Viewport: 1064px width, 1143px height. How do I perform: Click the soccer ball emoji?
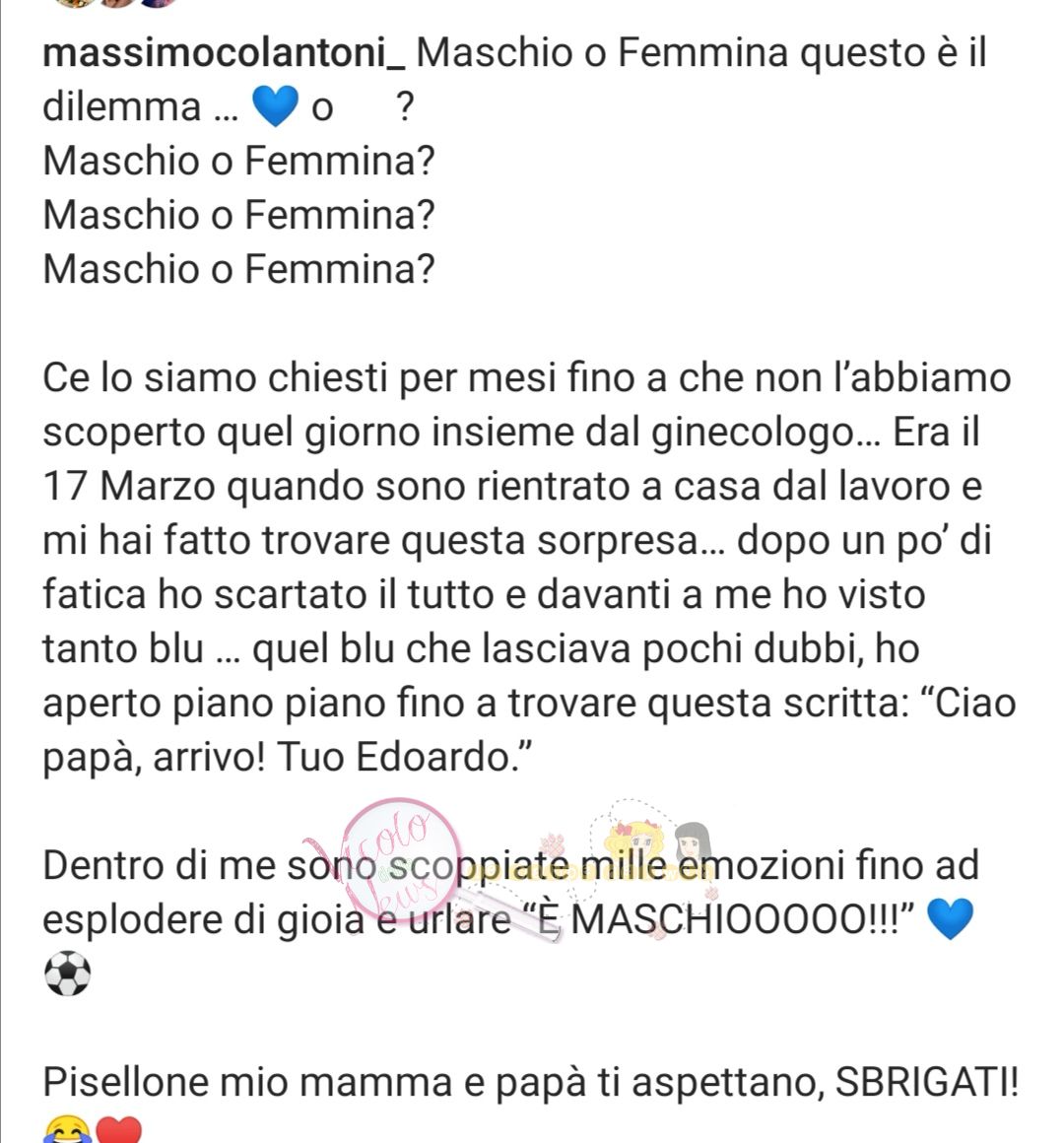point(68,974)
